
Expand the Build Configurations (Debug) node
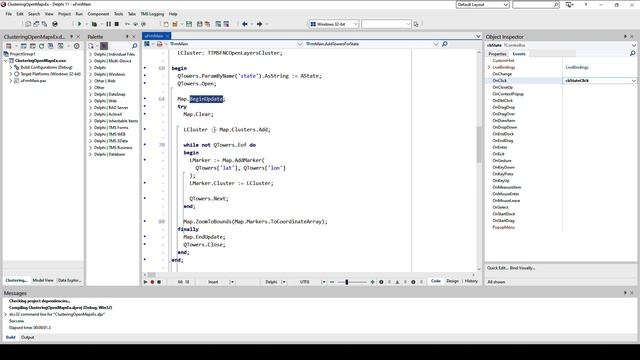click(x=11, y=67)
